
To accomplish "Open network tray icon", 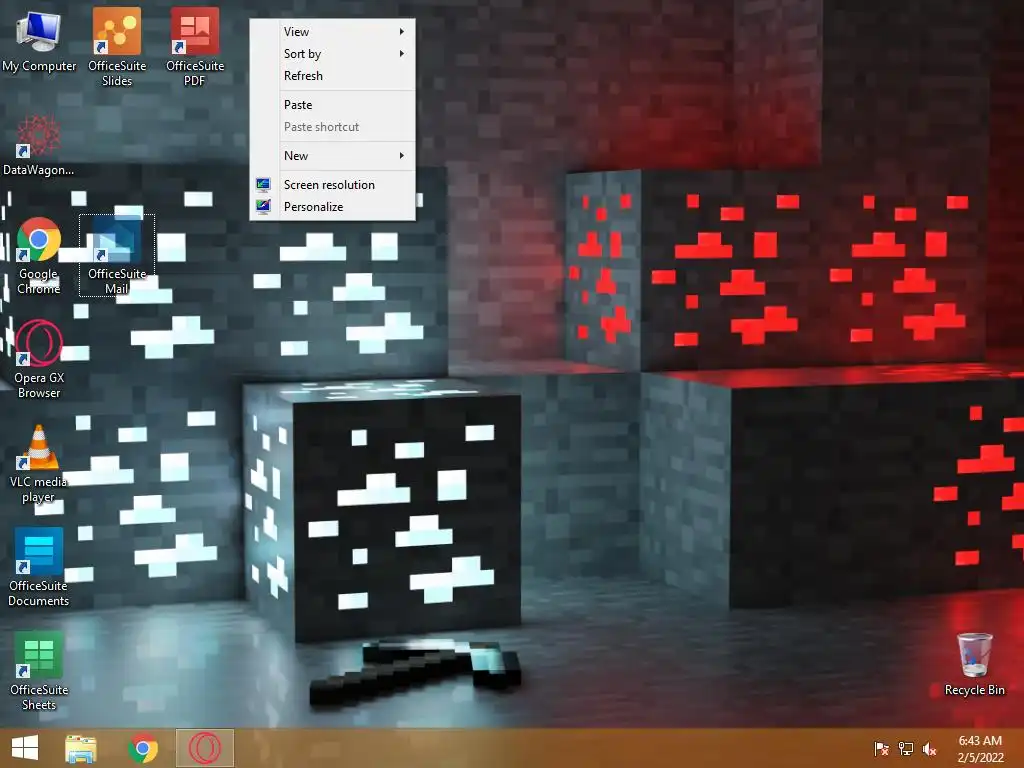I will 906,749.
